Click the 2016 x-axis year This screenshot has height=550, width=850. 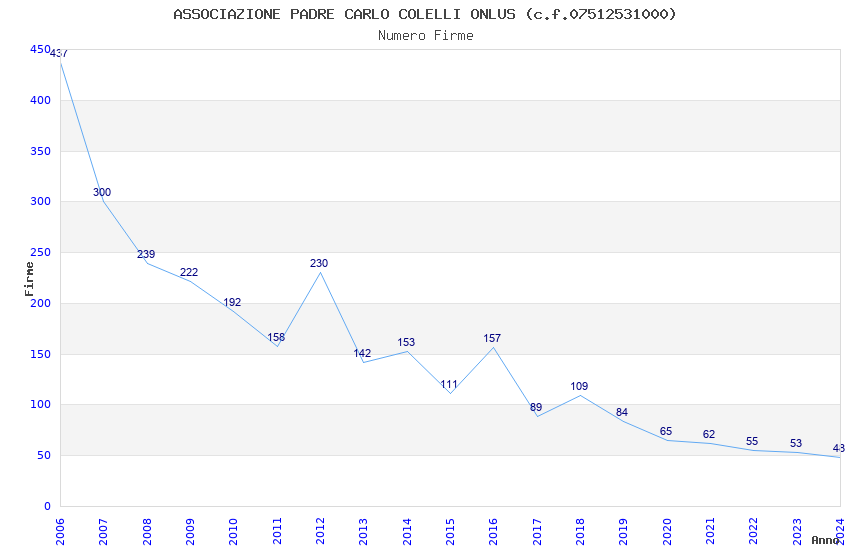(x=493, y=532)
